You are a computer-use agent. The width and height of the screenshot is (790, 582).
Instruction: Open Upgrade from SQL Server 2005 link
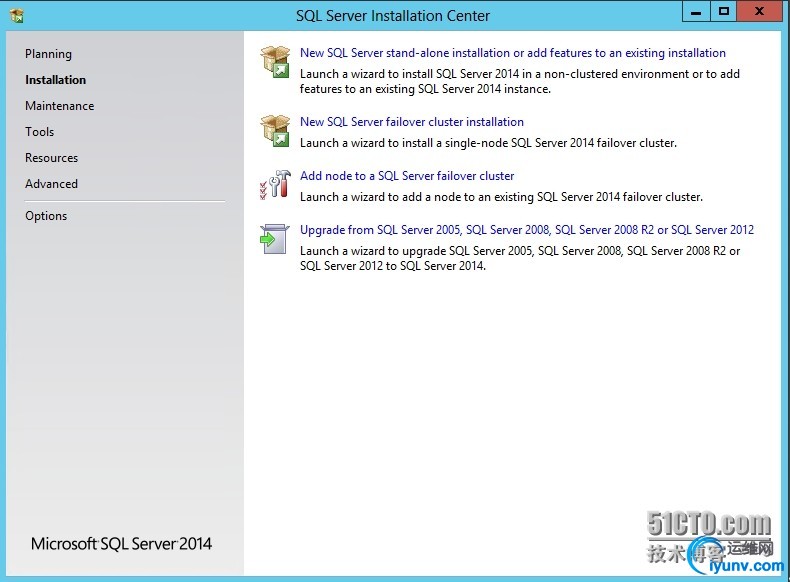(x=527, y=230)
